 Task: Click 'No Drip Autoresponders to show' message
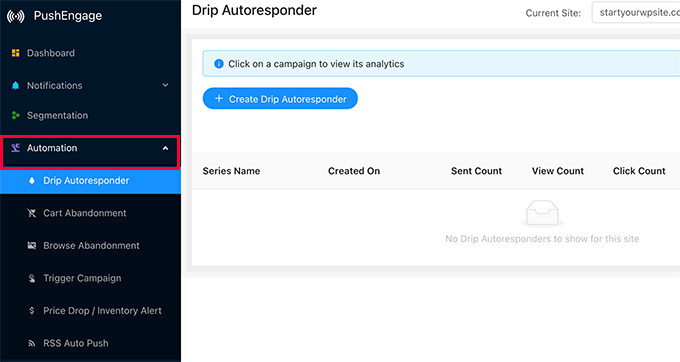[542, 238]
